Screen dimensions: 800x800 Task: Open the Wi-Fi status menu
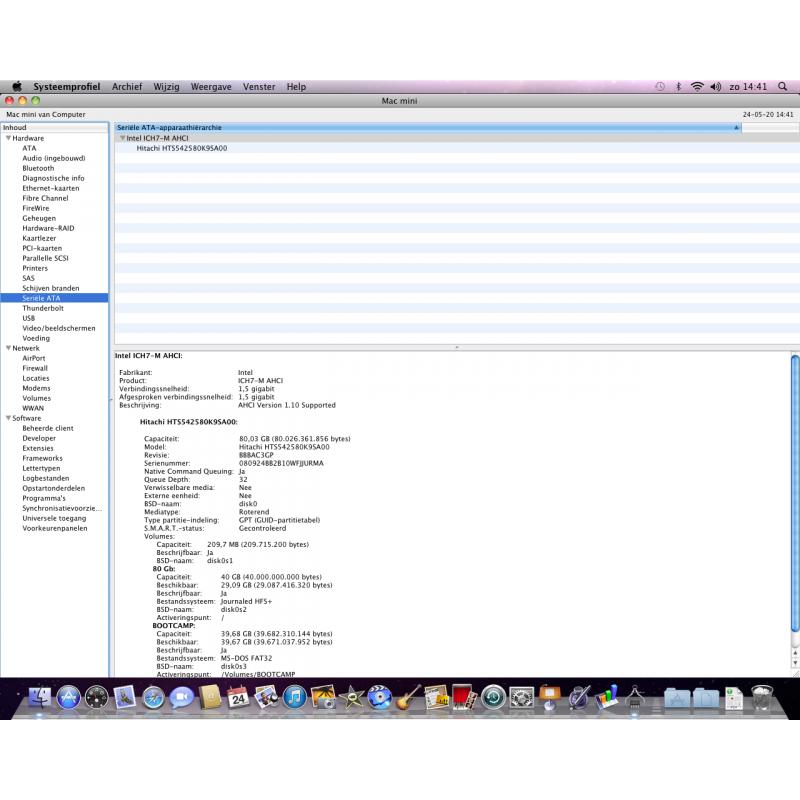(x=696, y=86)
